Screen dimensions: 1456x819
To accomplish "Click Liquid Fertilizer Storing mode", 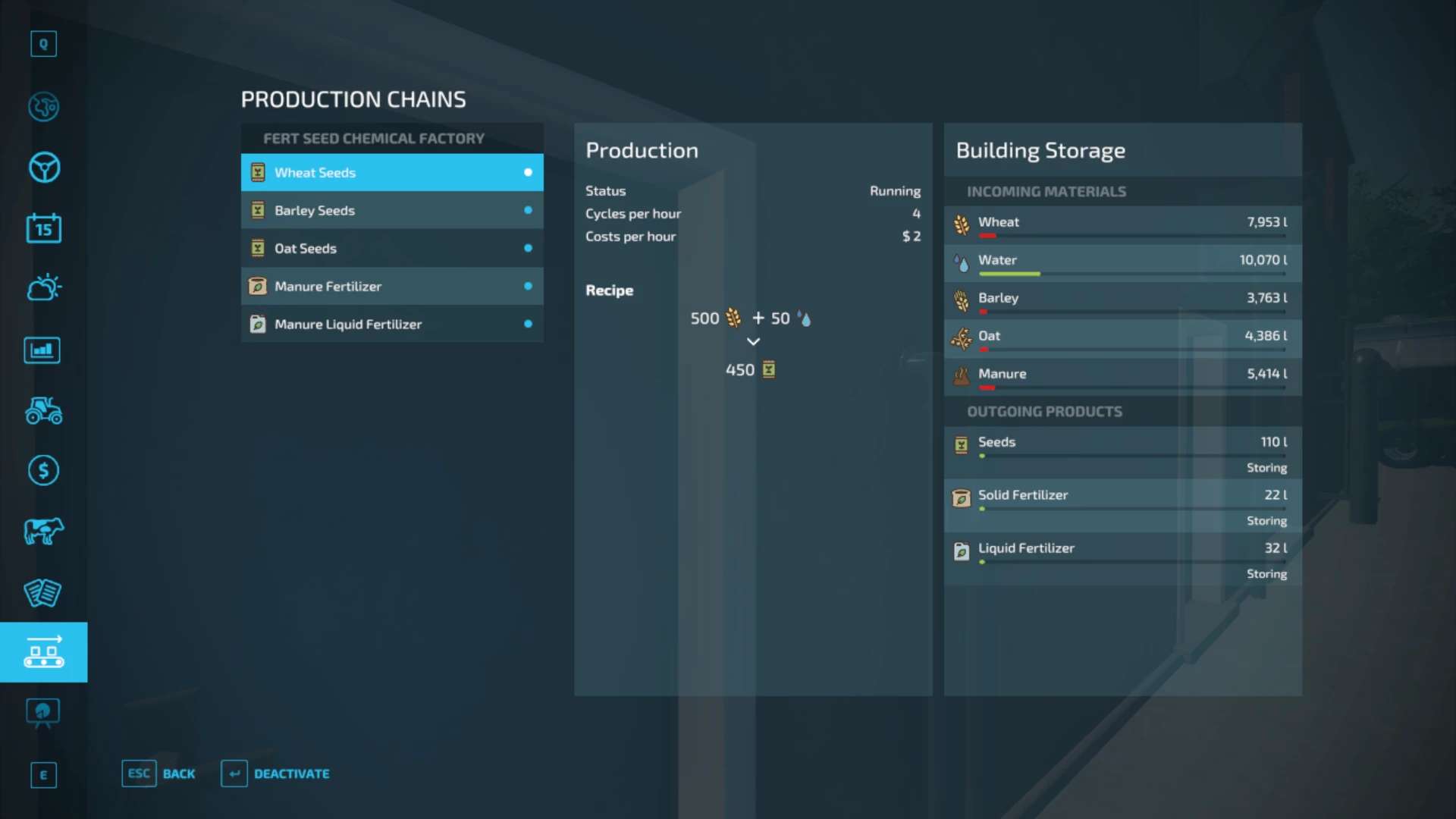I will click(x=1266, y=574).
